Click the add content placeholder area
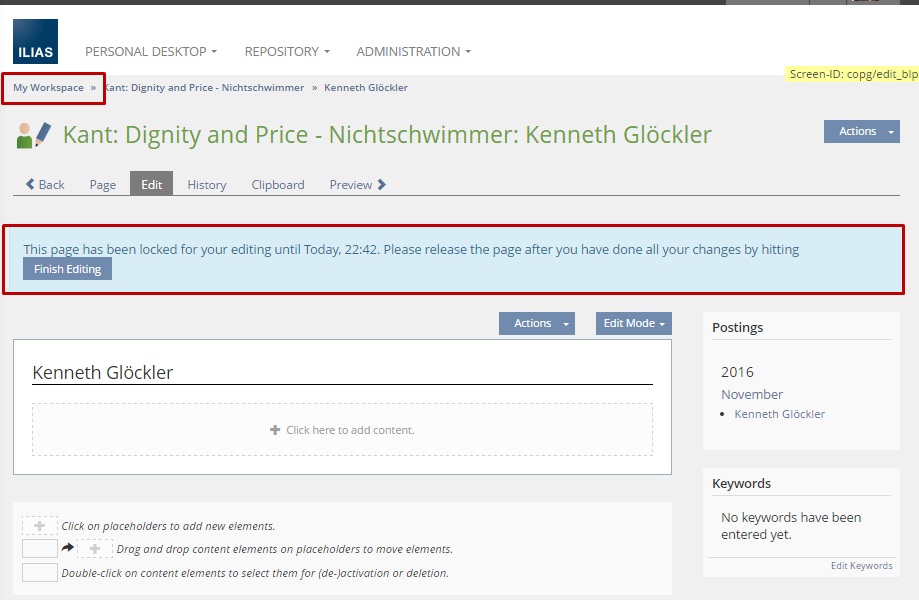Screen dimensions: 919x600 pos(342,430)
